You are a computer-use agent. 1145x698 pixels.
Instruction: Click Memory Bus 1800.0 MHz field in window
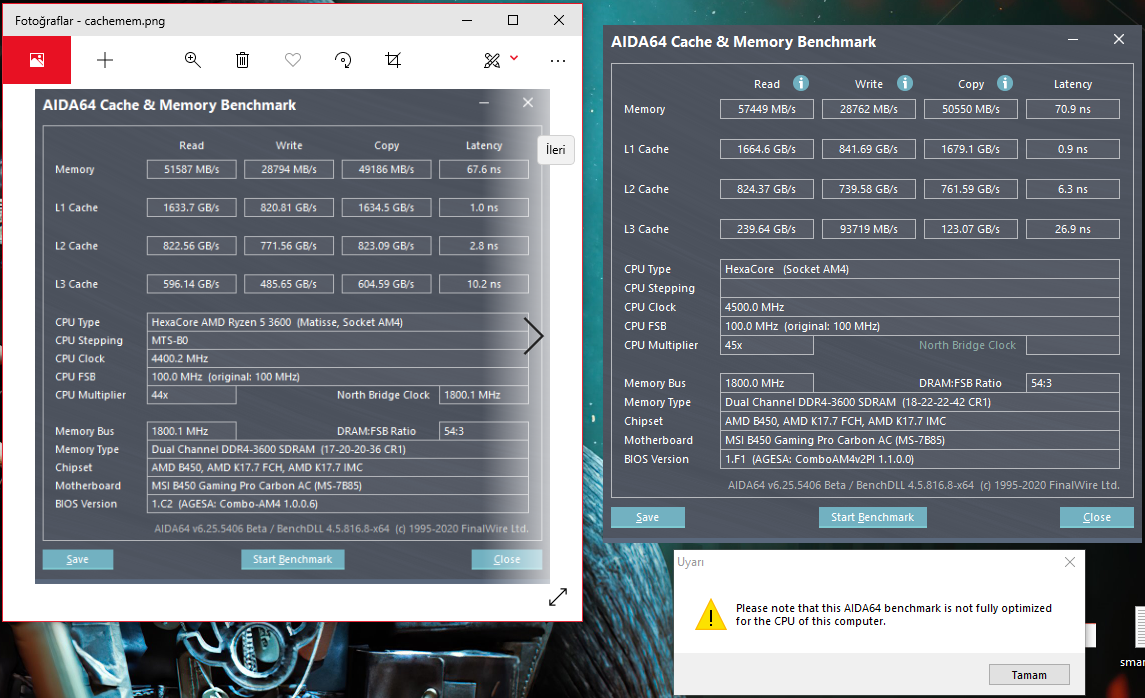pos(767,383)
